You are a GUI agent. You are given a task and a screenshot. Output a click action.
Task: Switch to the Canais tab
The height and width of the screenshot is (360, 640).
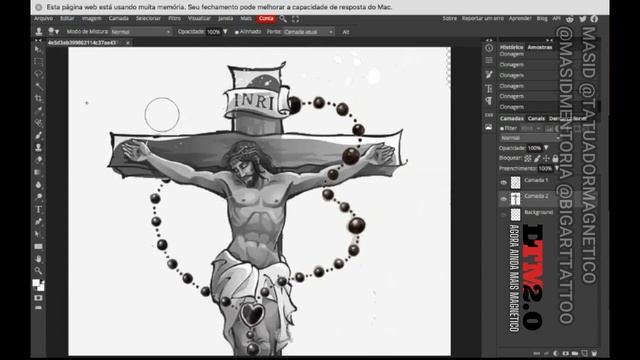click(x=536, y=119)
